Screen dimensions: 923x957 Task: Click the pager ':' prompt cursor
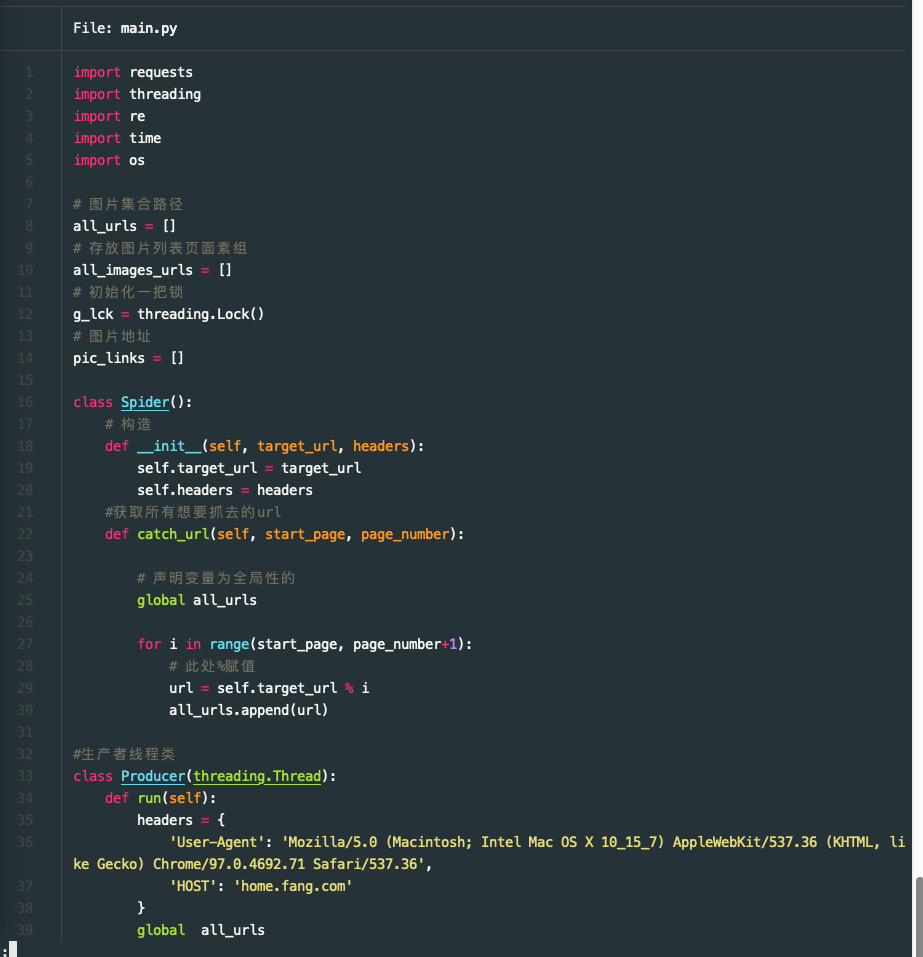click(x=13, y=949)
